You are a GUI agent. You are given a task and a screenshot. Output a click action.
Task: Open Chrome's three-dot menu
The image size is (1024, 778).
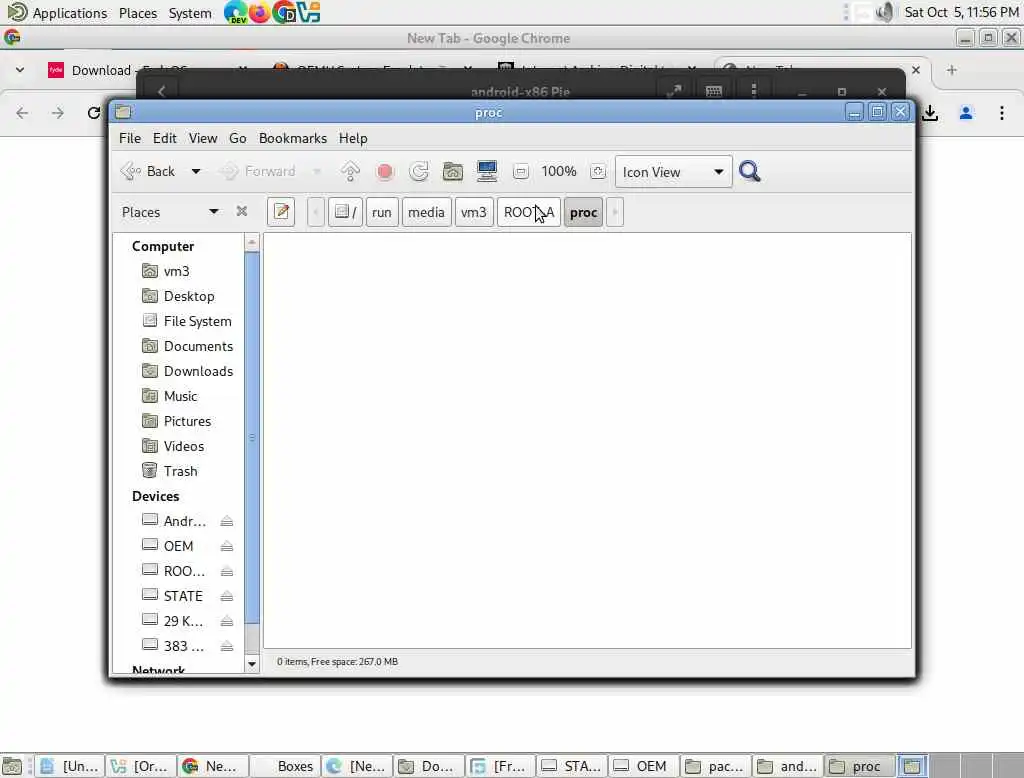[1002, 113]
